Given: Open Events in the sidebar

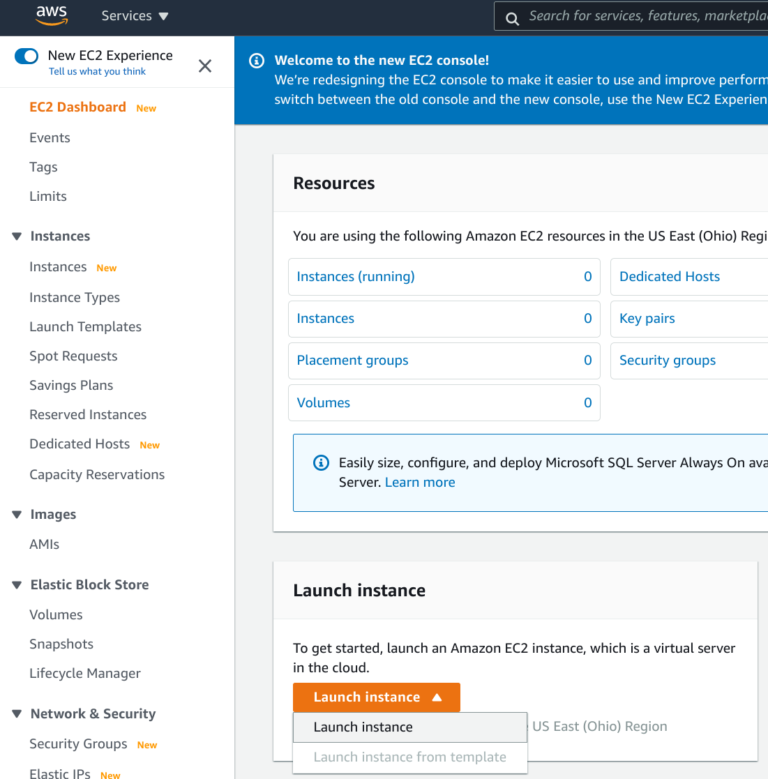Looking at the screenshot, I should pyautogui.click(x=50, y=138).
